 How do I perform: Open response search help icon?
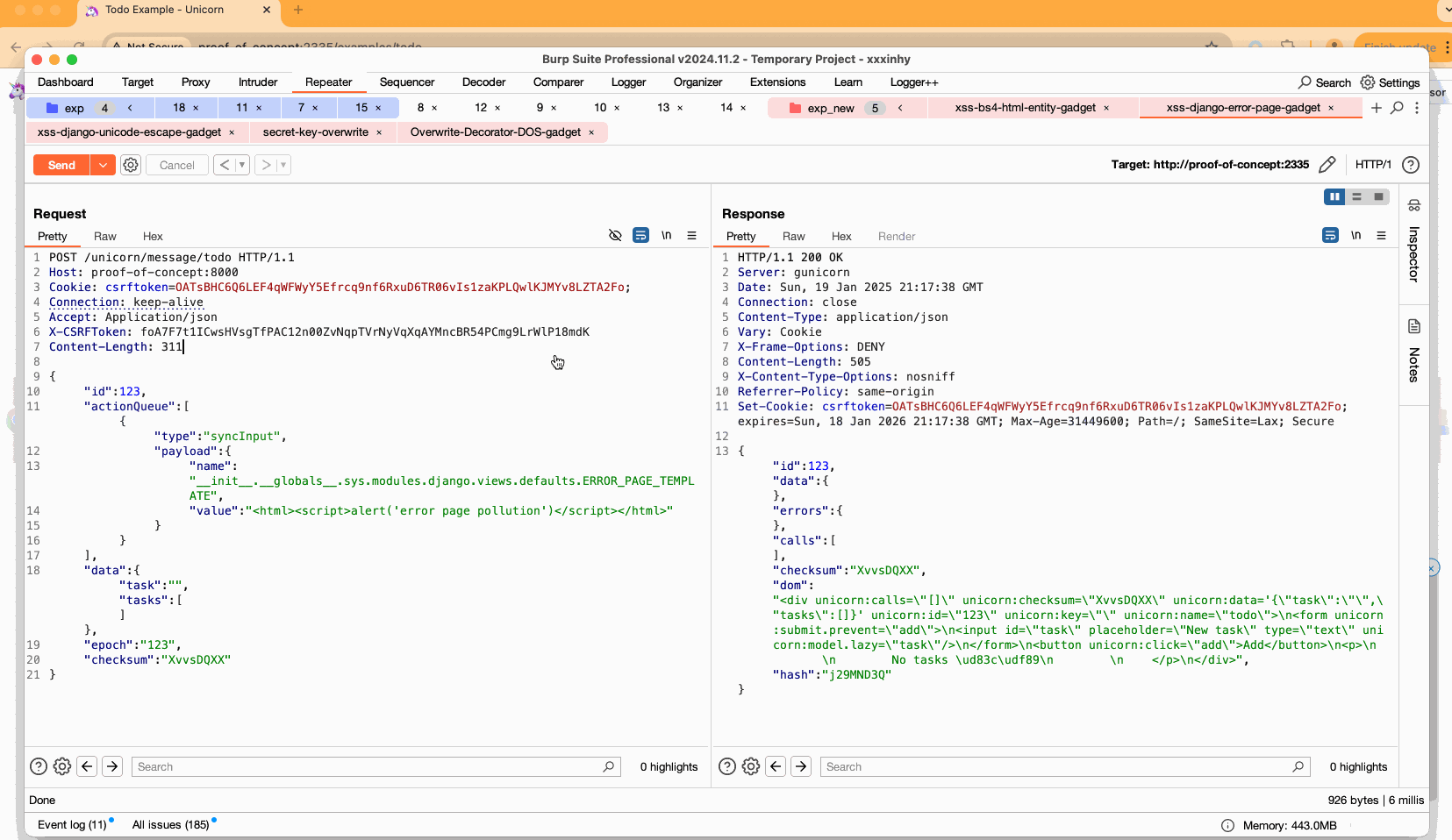727,766
